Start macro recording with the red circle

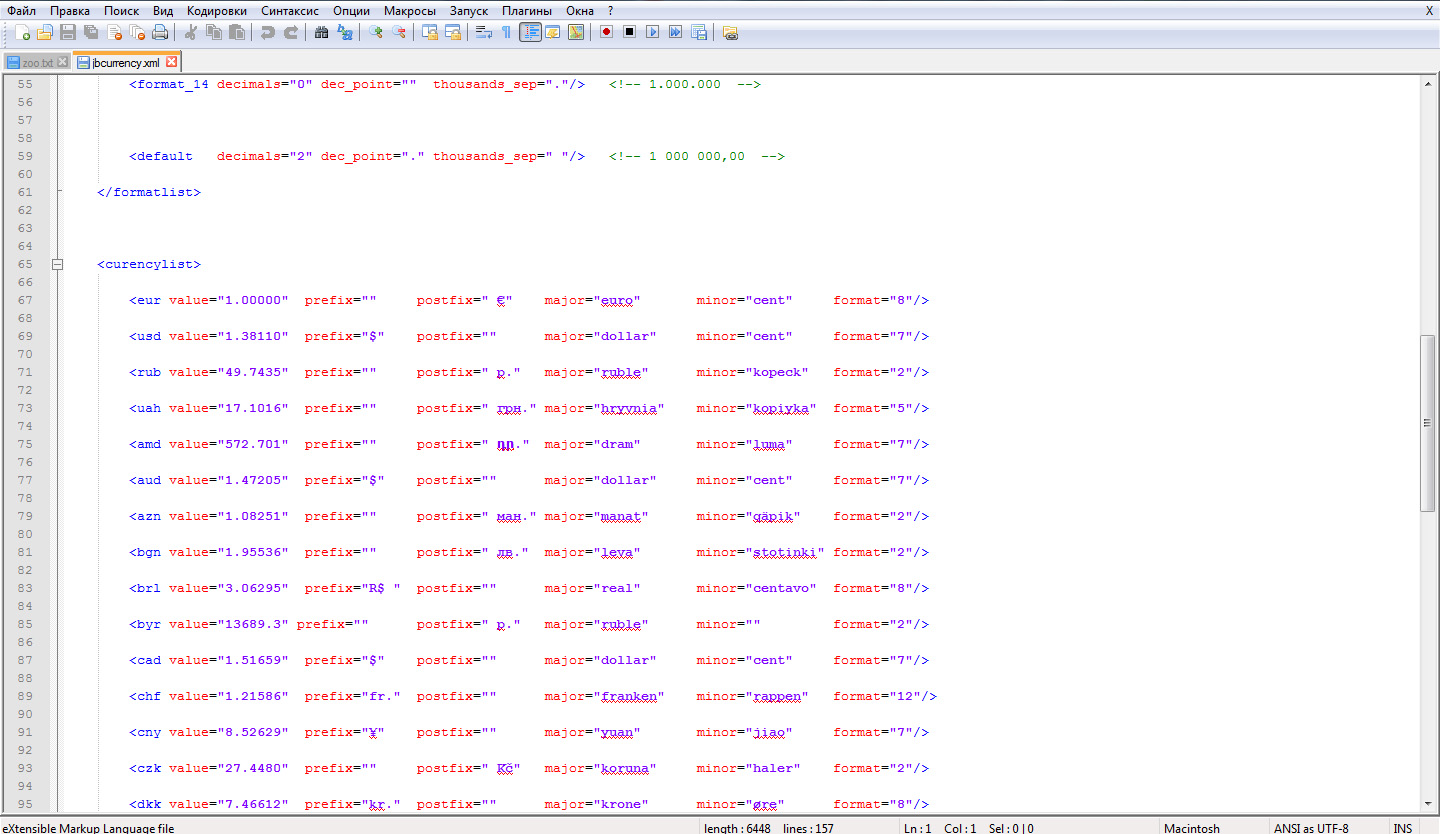click(606, 32)
